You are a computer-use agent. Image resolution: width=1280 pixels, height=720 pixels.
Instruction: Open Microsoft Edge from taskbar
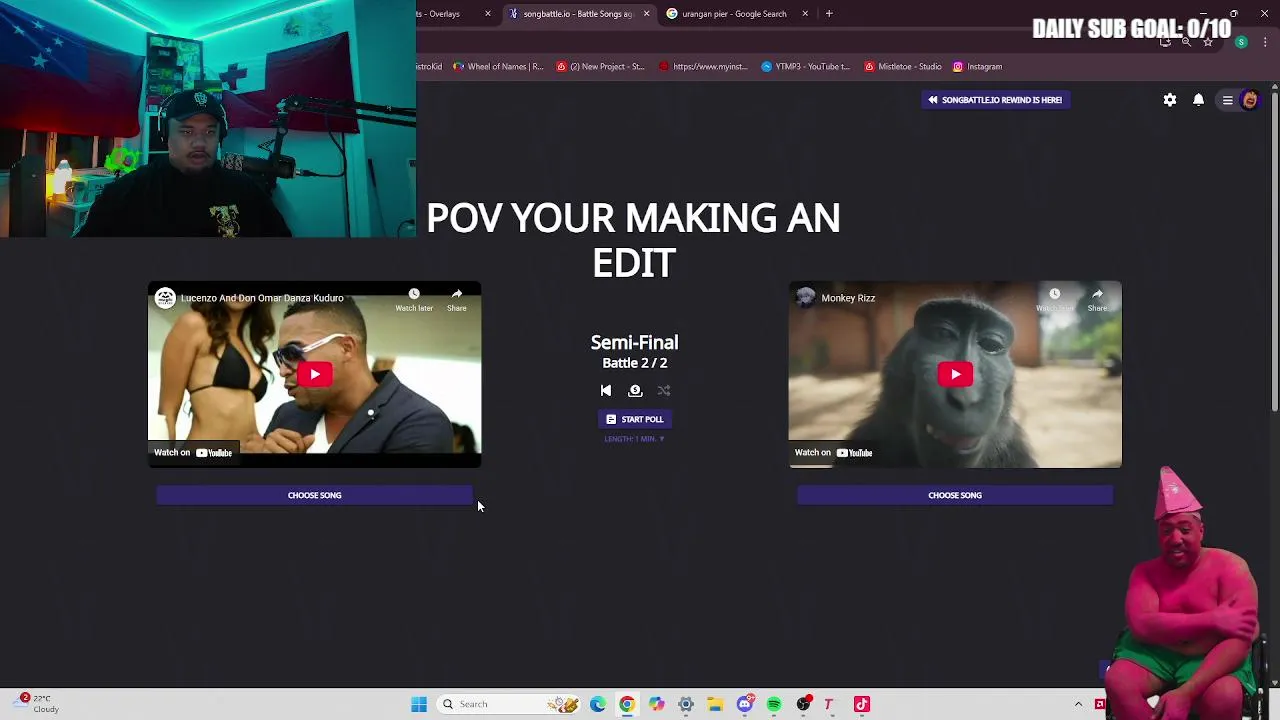point(598,704)
